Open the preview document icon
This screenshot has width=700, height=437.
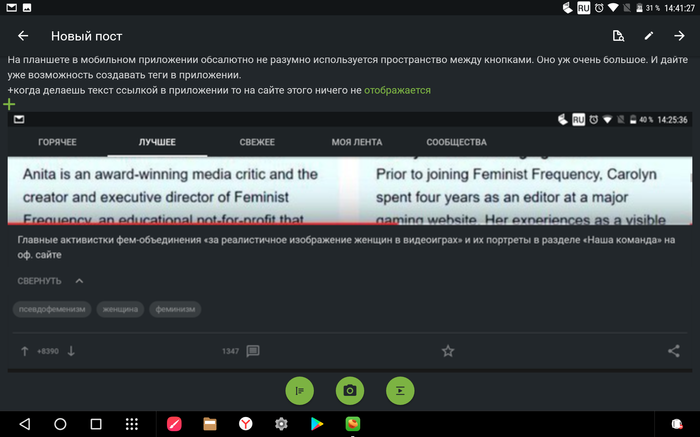[618, 36]
